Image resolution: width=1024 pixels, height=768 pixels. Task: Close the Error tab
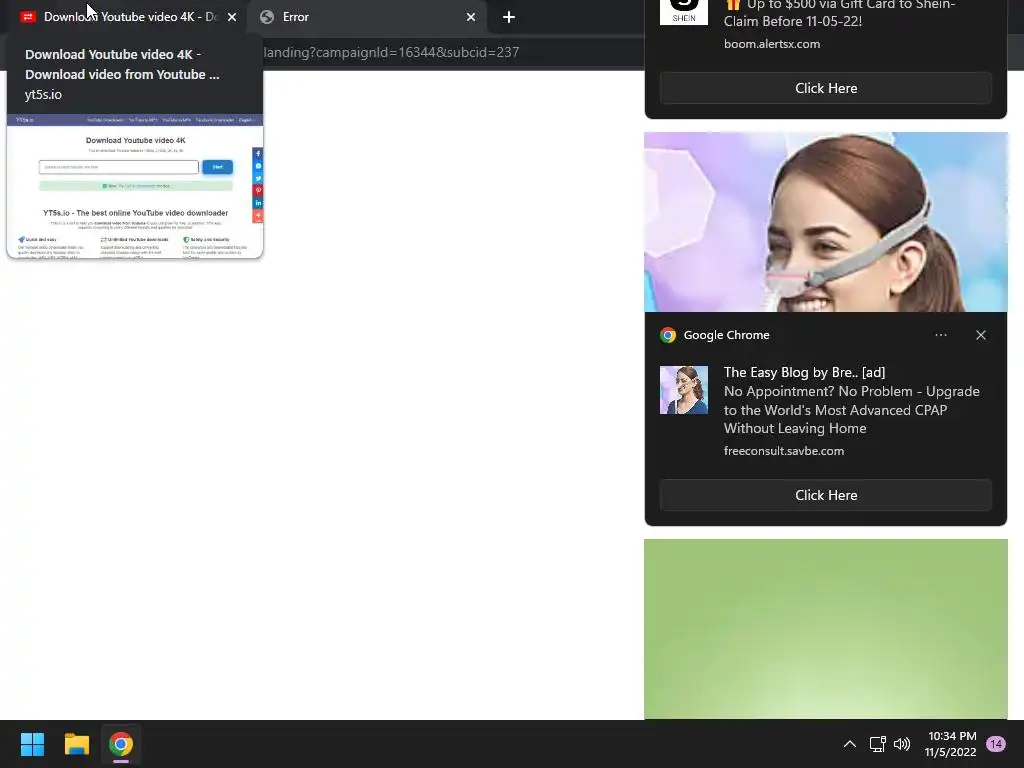click(471, 17)
